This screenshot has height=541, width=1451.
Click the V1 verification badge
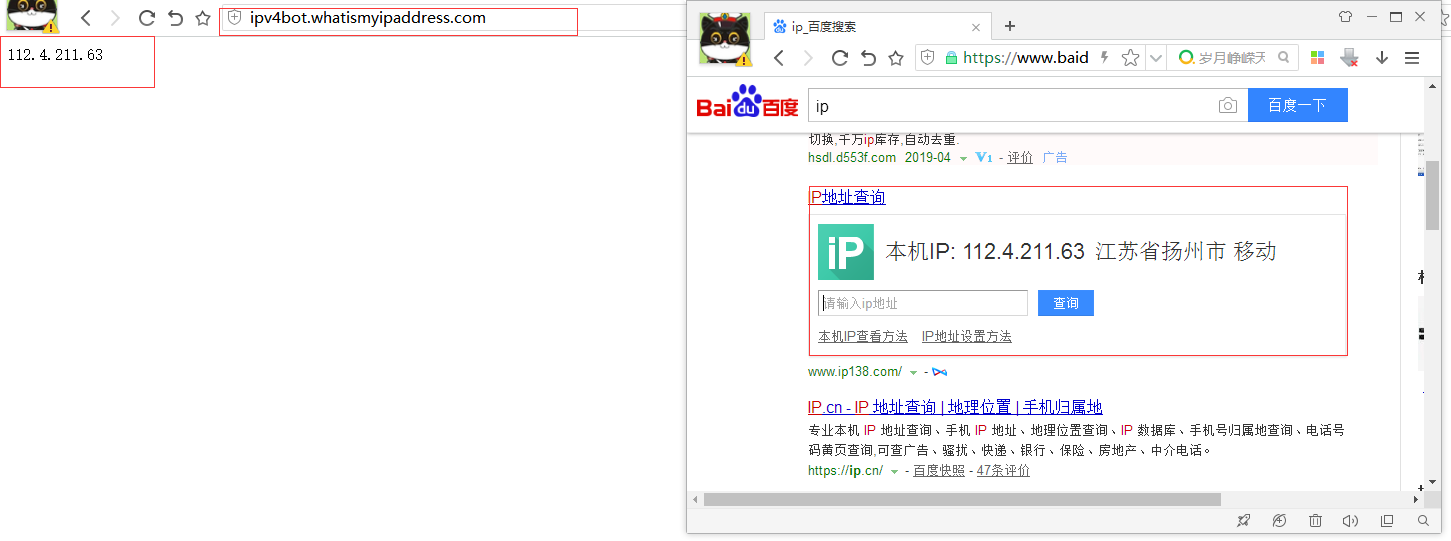(x=984, y=157)
